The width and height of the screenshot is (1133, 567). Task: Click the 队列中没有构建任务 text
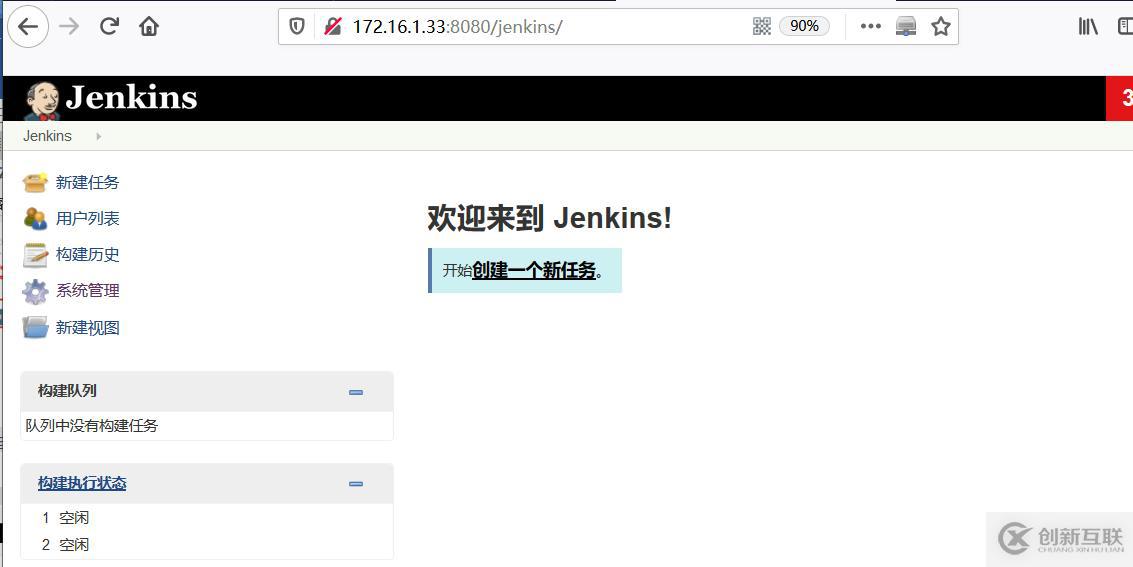coord(92,426)
